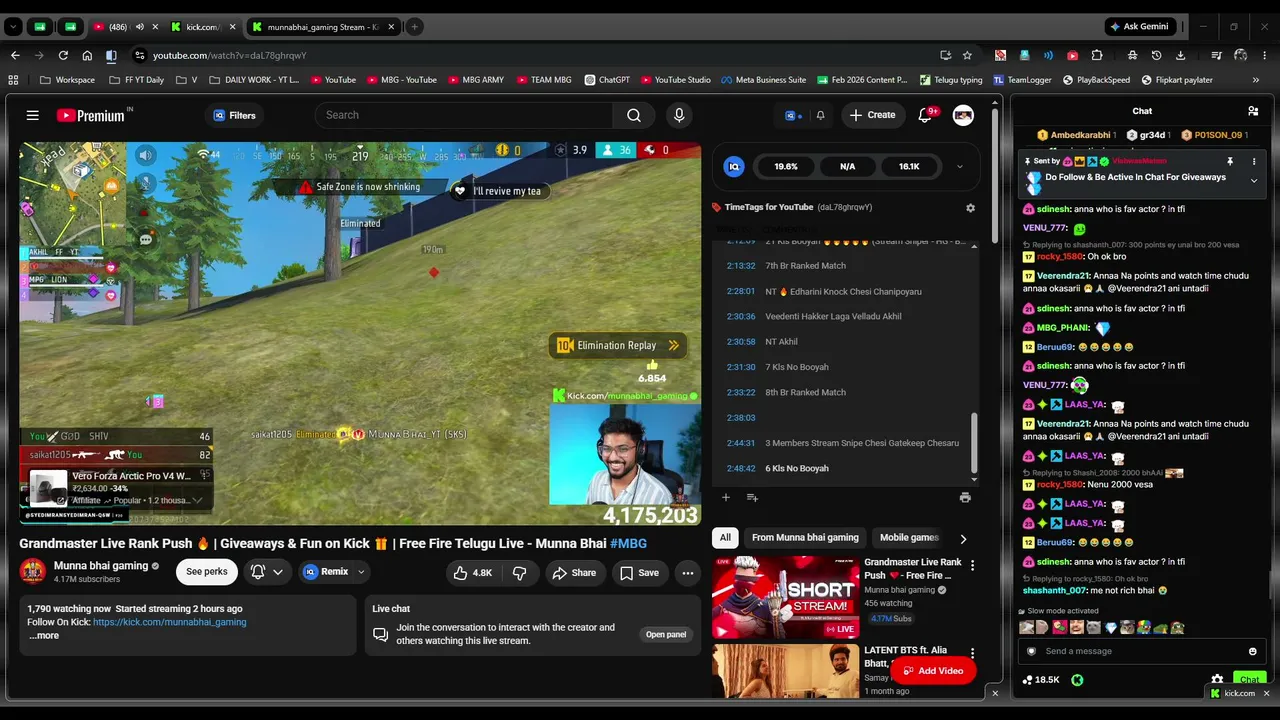Expand the Remix options chevron
Image resolution: width=1280 pixels, height=720 pixels.
361,572
